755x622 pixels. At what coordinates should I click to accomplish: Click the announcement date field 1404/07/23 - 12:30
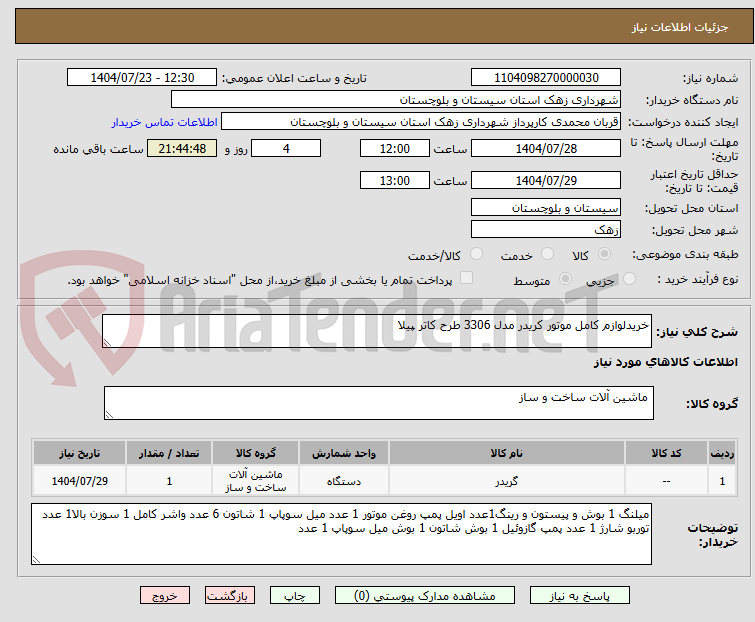[x=142, y=78]
